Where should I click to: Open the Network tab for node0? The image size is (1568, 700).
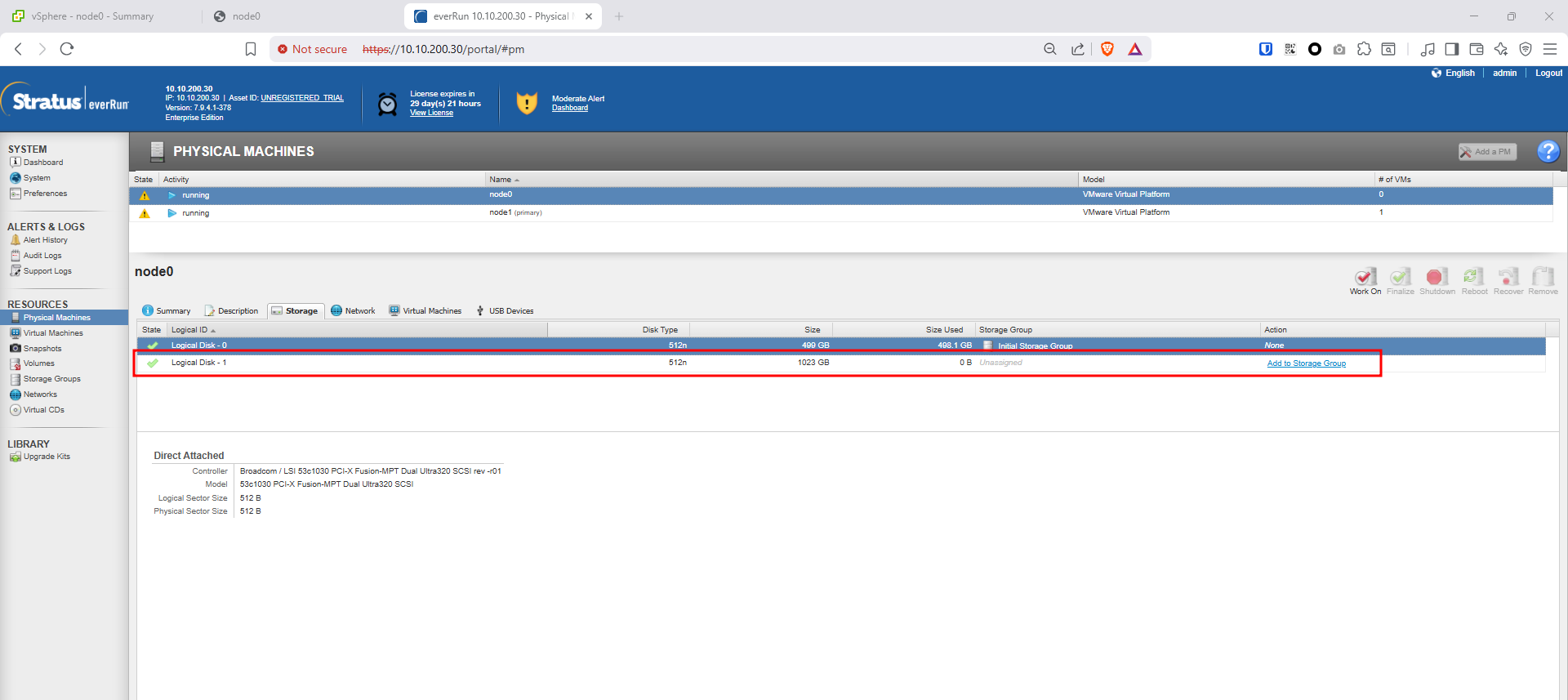(353, 311)
